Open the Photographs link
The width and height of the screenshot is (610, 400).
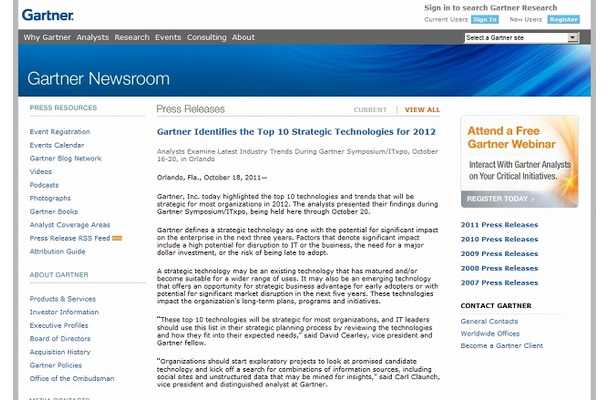[50, 198]
